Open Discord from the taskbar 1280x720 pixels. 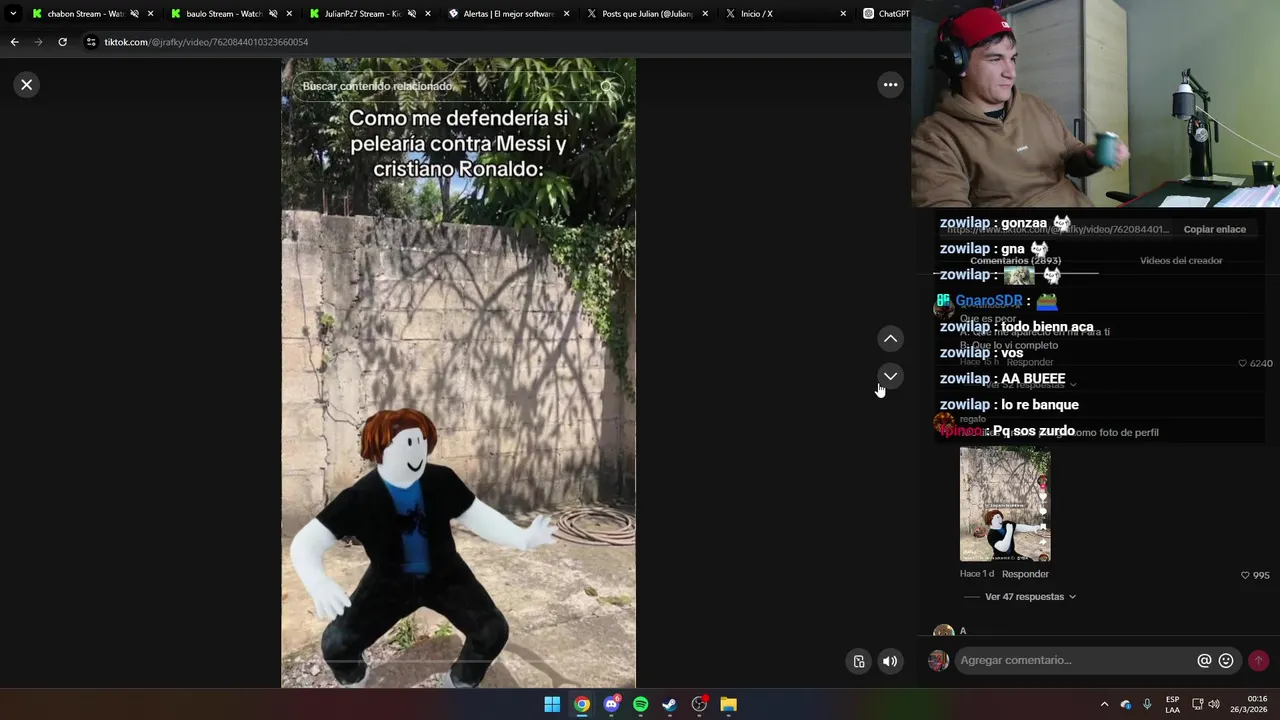pos(611,705)
